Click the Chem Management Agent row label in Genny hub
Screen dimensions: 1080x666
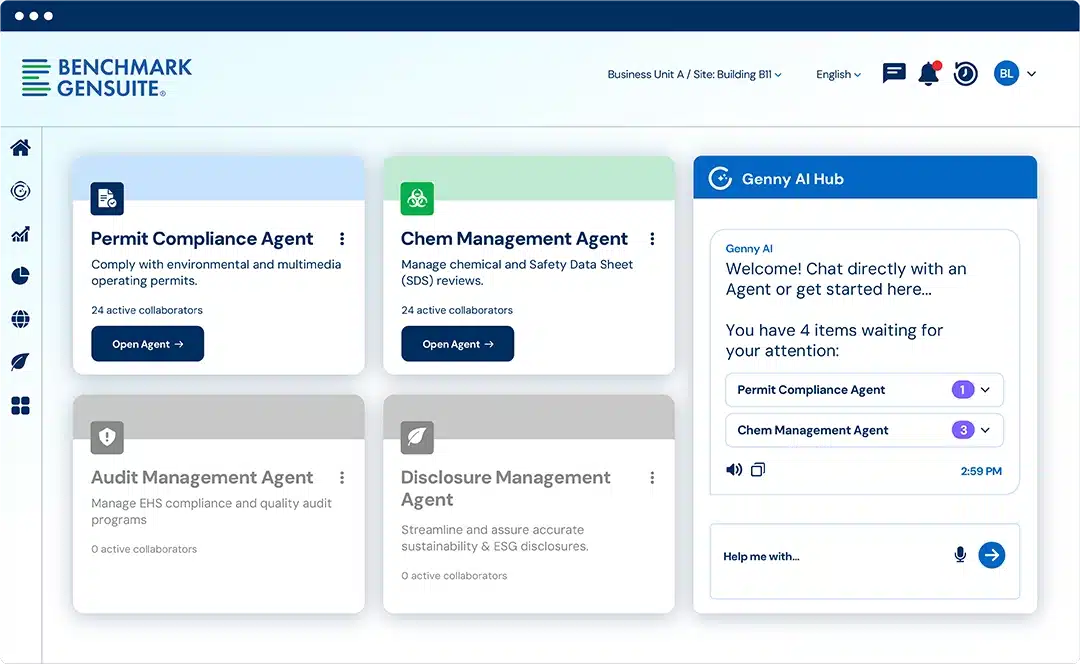[813, 430]
